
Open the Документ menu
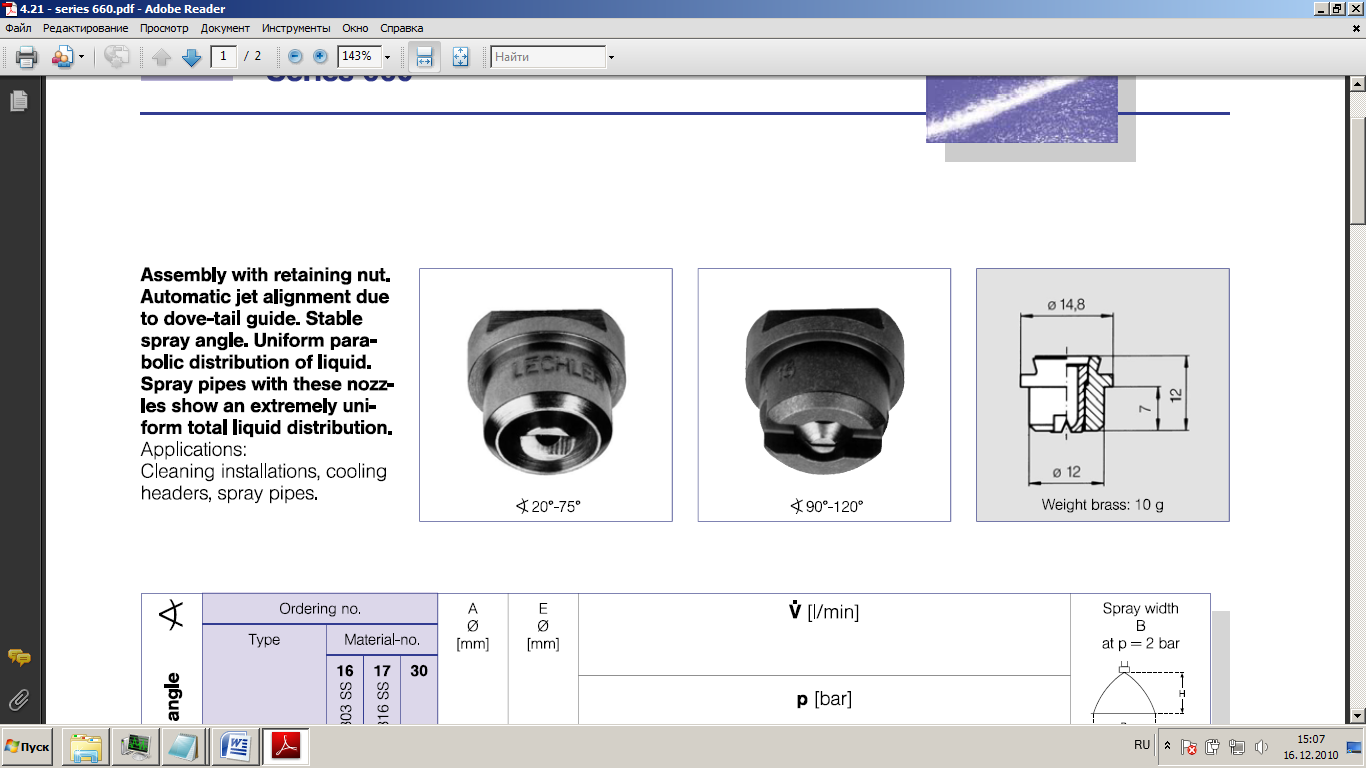pos(225,28)
